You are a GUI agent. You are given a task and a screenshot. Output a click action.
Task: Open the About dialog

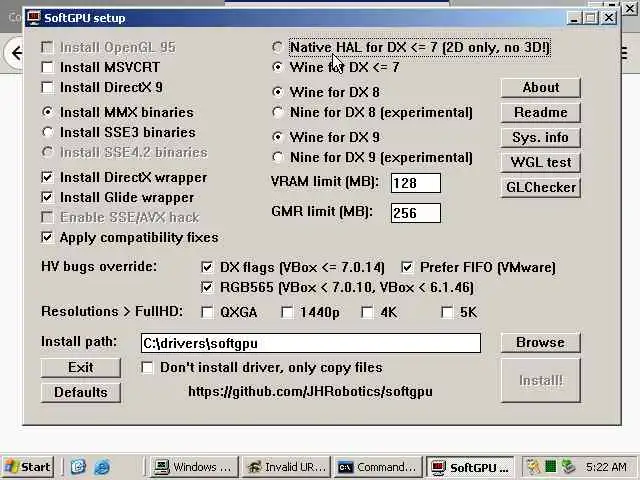[541, 88]
